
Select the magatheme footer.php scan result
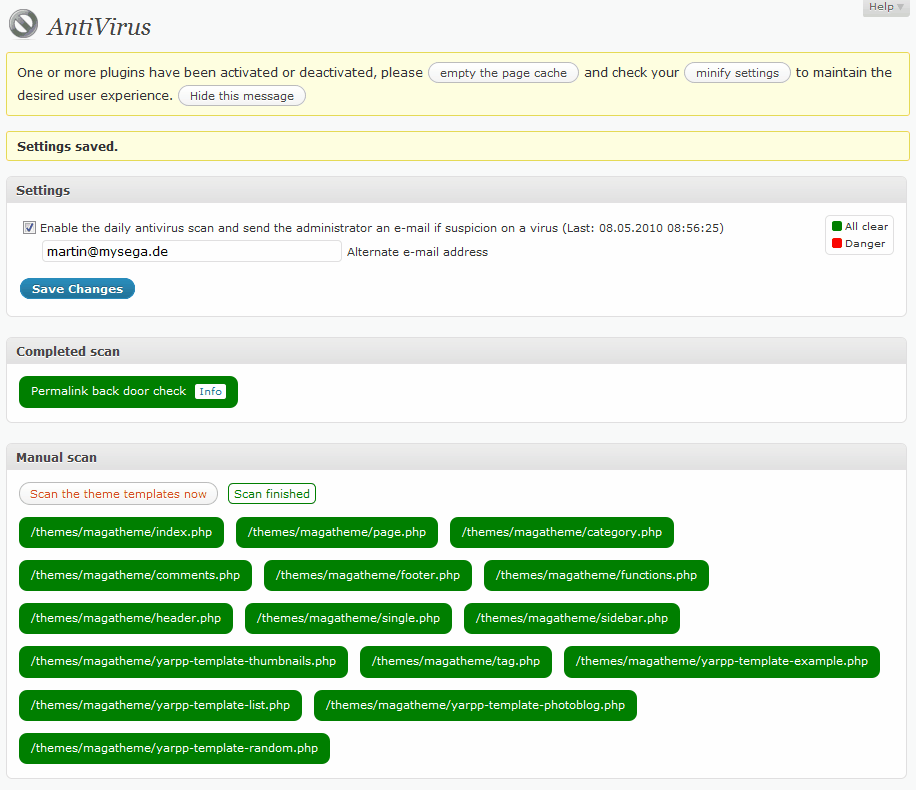click(x=367, y=575)
